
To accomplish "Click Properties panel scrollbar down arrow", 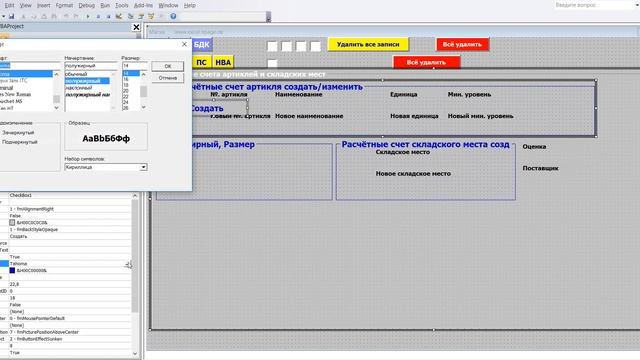I will pyautogui.click(x=135, y=353).
